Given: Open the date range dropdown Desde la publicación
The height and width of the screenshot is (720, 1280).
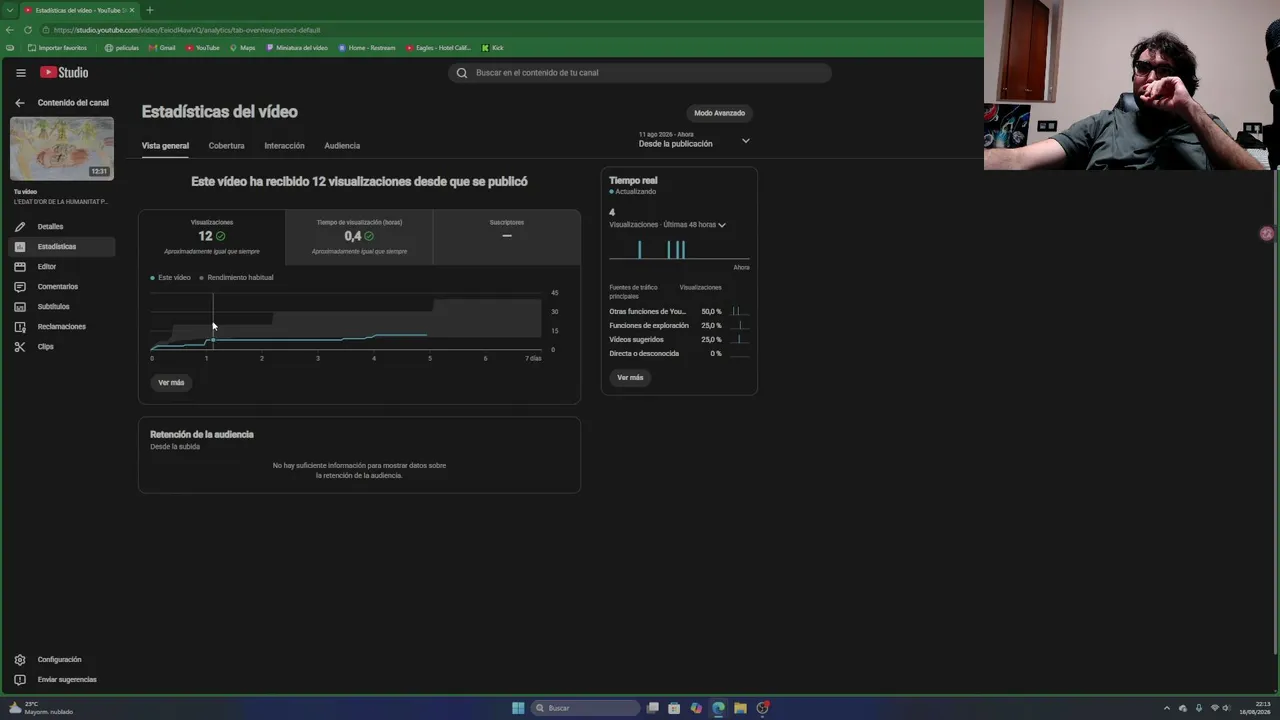Looking at the screenshot, I should click(694, 140).
